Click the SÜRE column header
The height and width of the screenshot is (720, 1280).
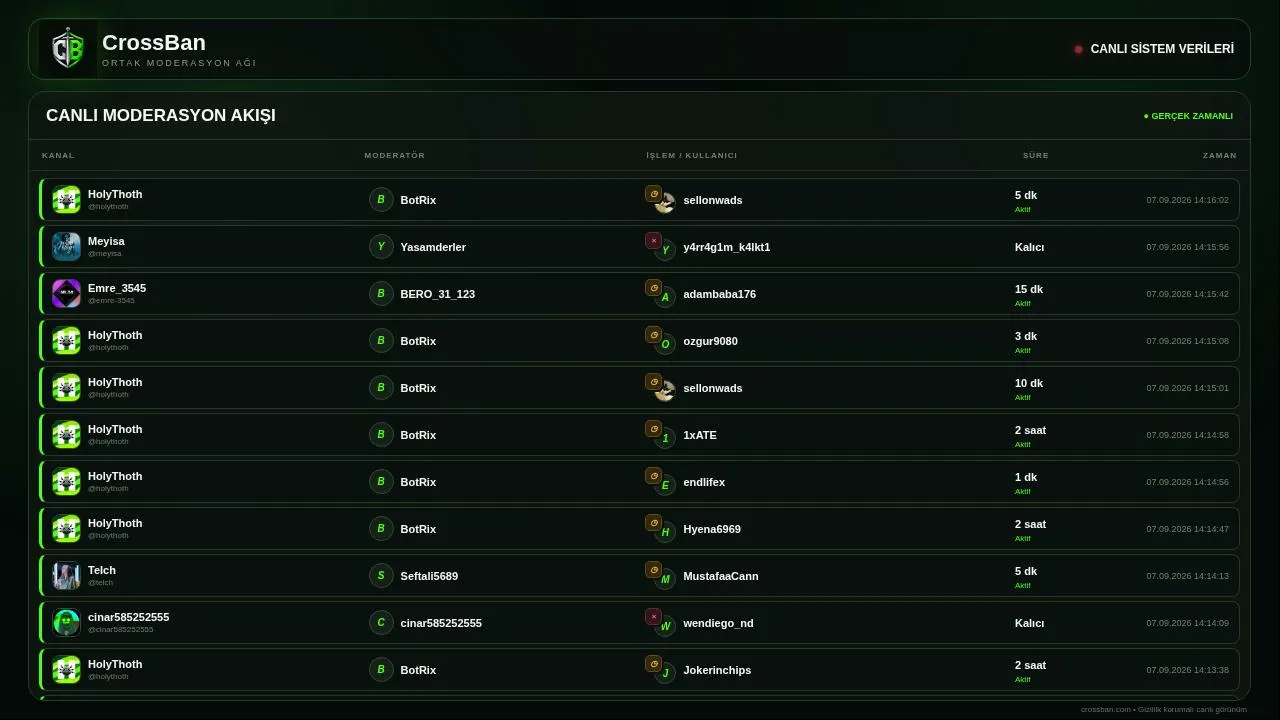coord(1036,155)
